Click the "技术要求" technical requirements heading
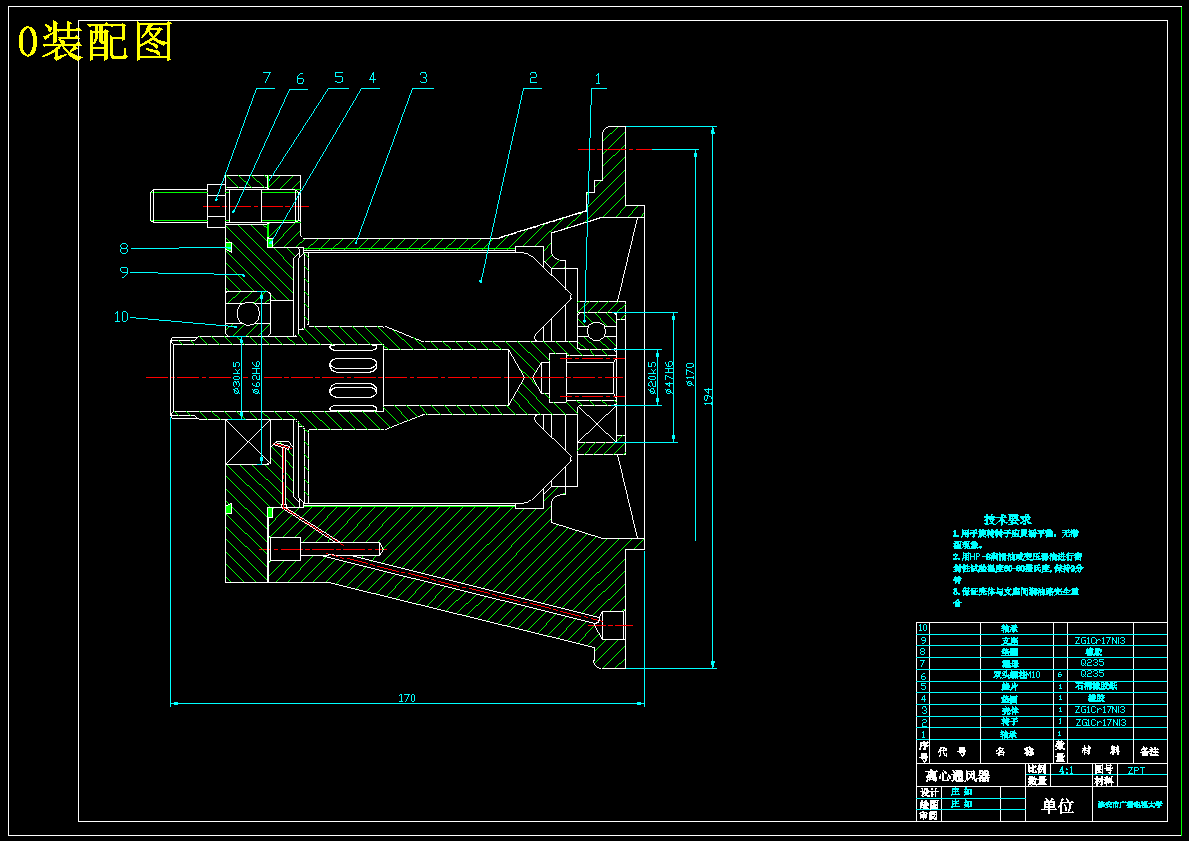The height and width of the screenshot is (841, 1189). (x=1008, y=519)
